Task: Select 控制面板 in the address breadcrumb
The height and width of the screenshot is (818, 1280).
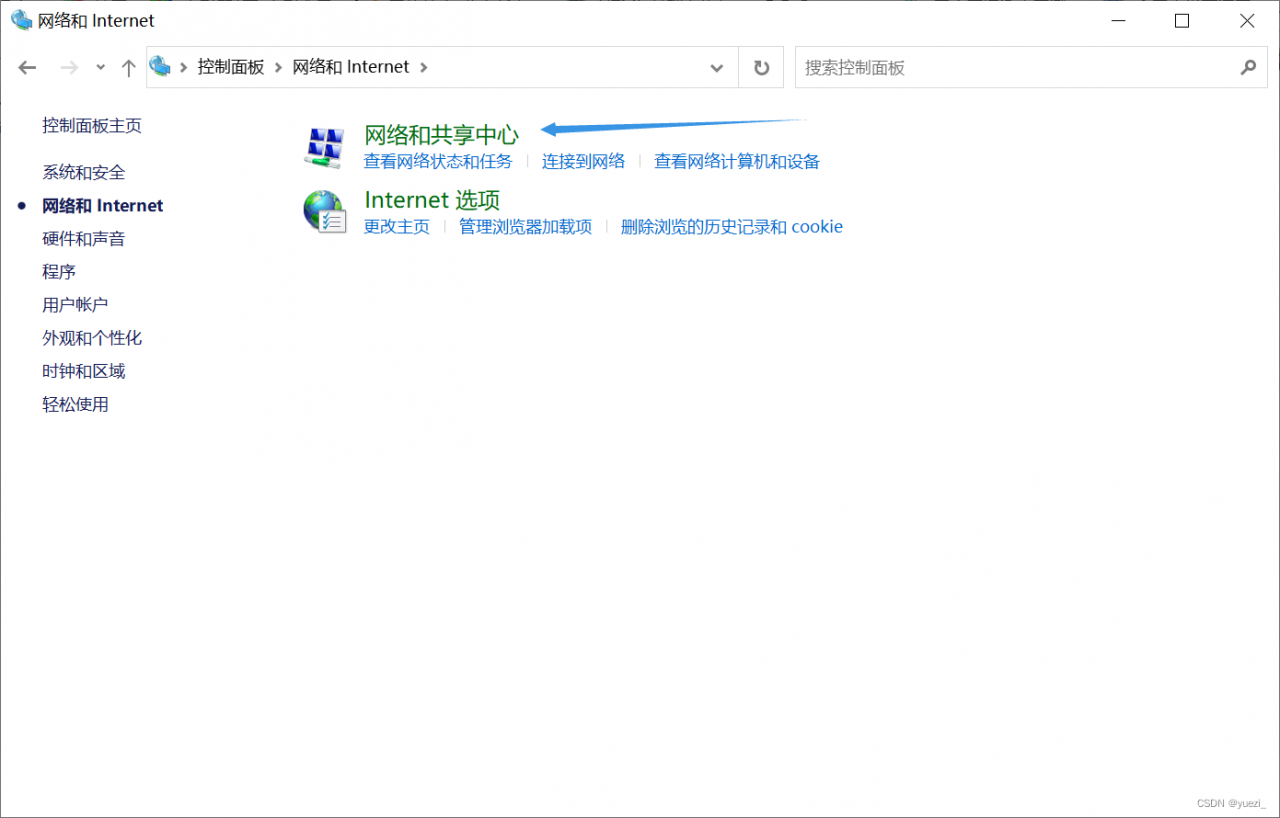Action: point(231,67)
